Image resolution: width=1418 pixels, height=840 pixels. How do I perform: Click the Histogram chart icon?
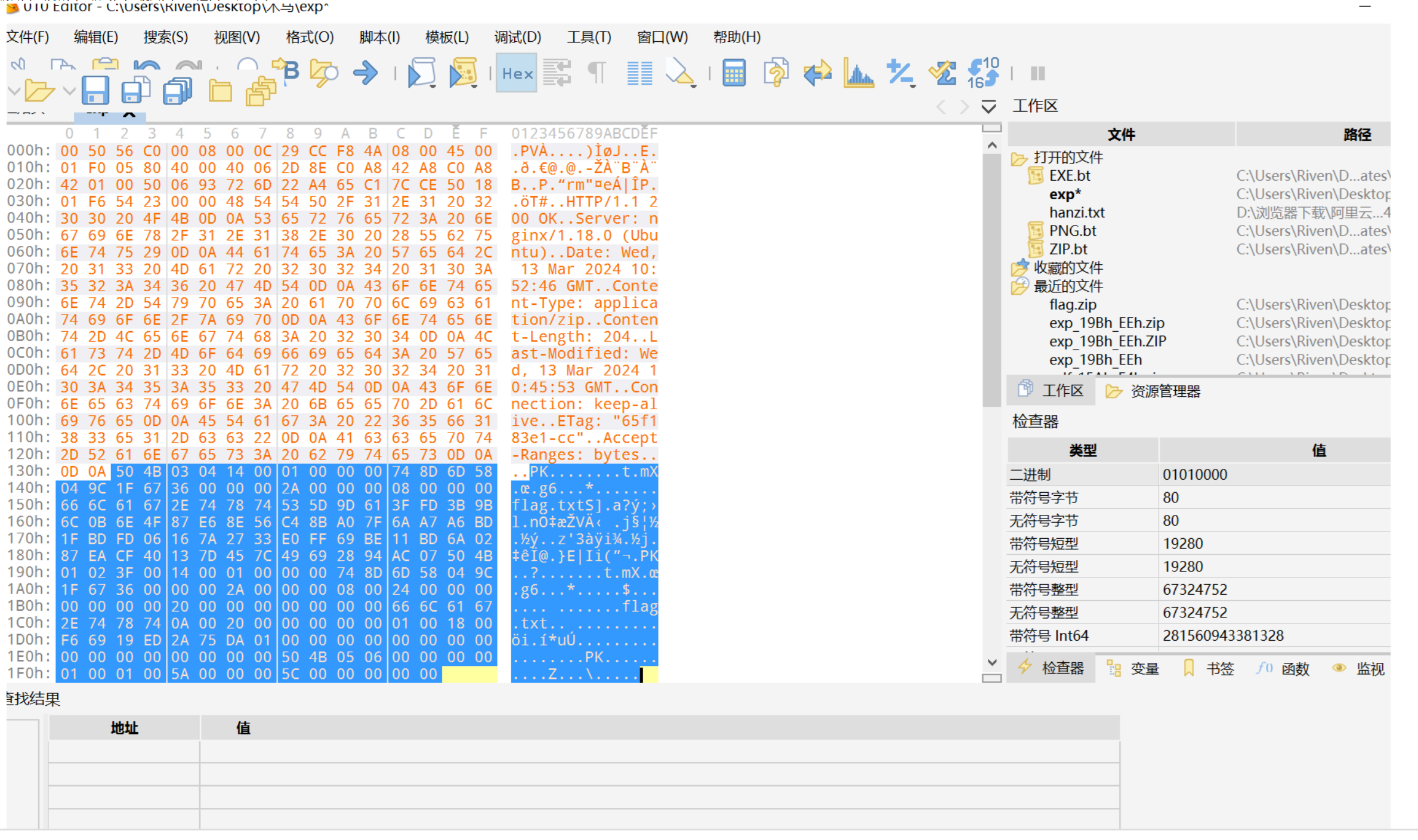click(858, 73)
